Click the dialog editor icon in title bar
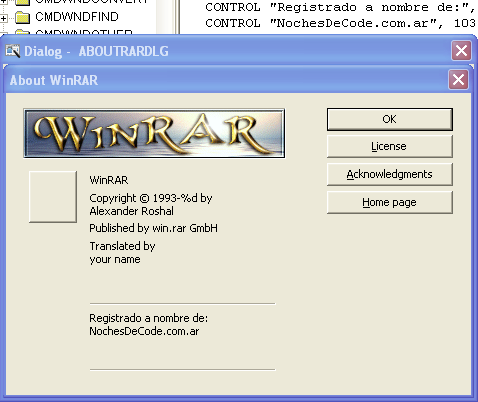 (x=13, y=51)
